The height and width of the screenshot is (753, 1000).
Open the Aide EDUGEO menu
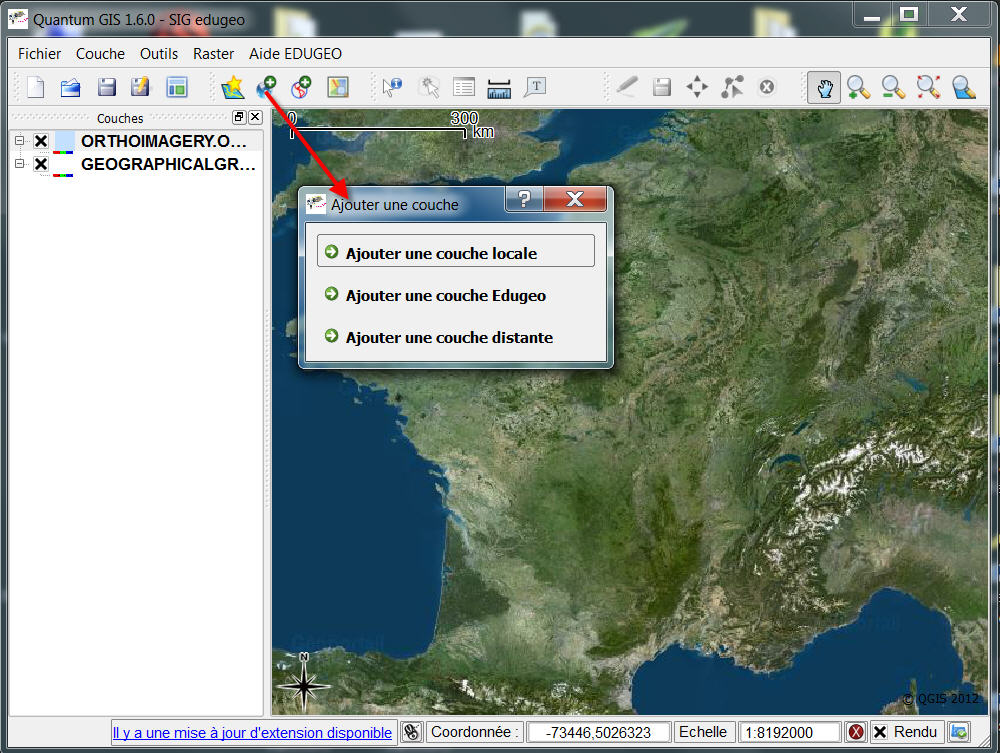tap(295, 54)
